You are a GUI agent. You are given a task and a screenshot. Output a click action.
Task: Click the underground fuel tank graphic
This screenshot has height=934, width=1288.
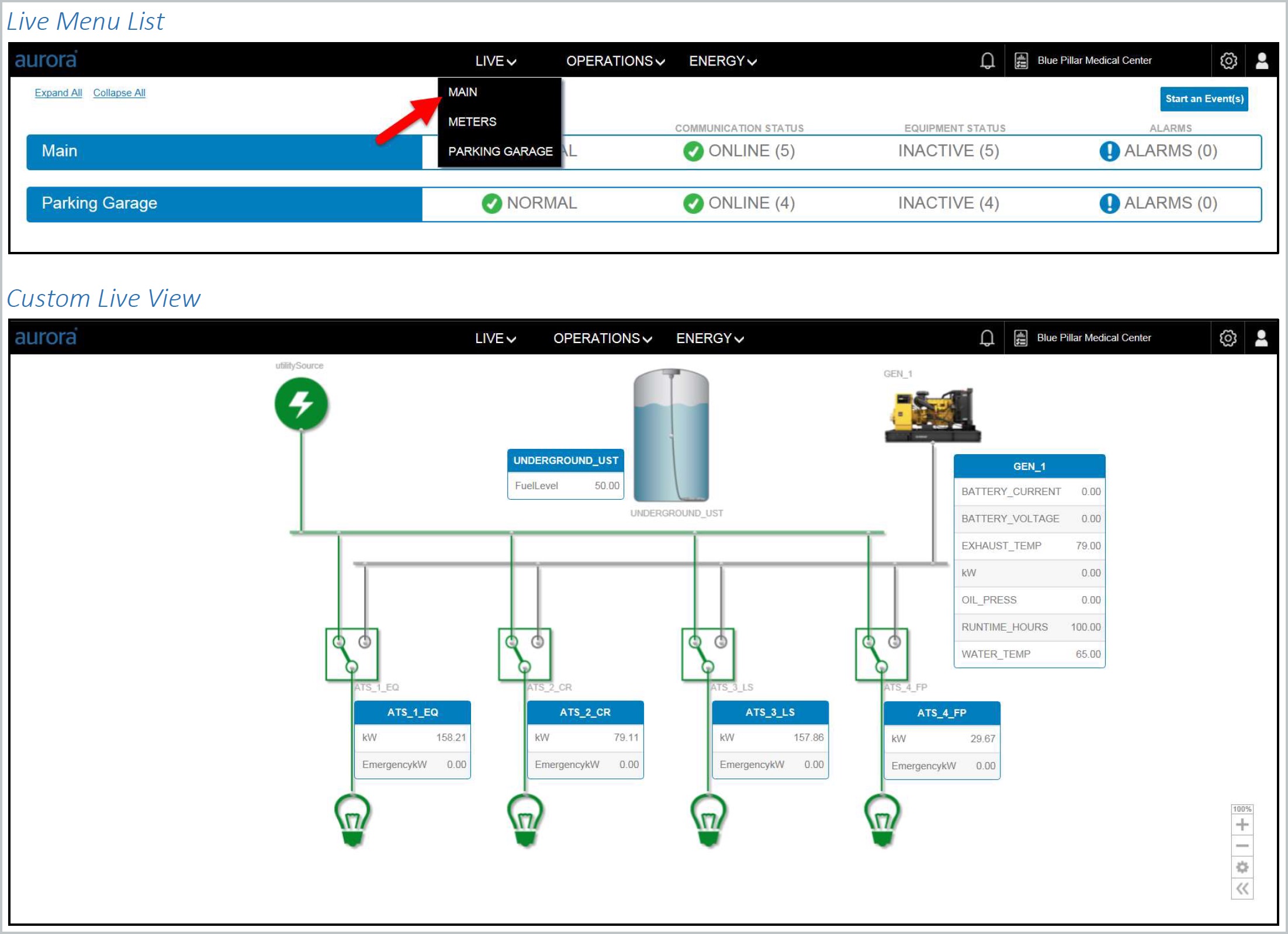(671, 435)
